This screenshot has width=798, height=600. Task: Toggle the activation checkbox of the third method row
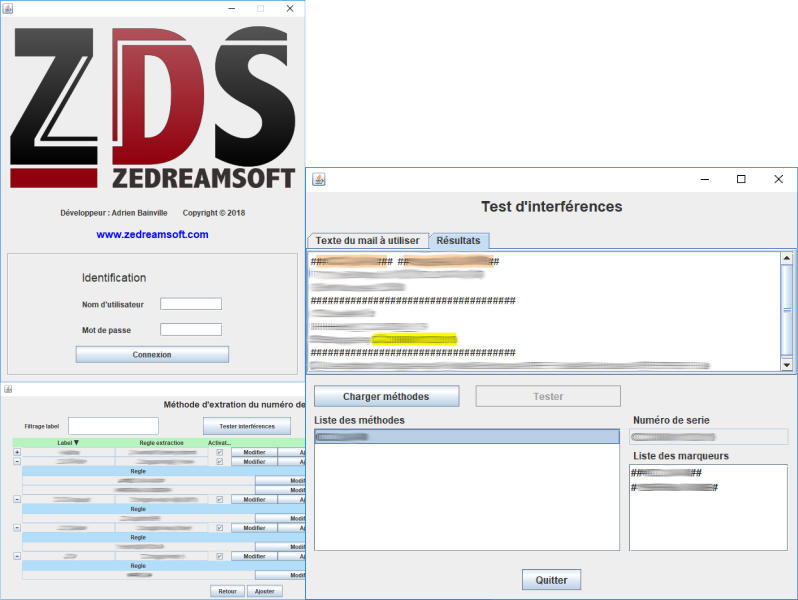(219, 500)
